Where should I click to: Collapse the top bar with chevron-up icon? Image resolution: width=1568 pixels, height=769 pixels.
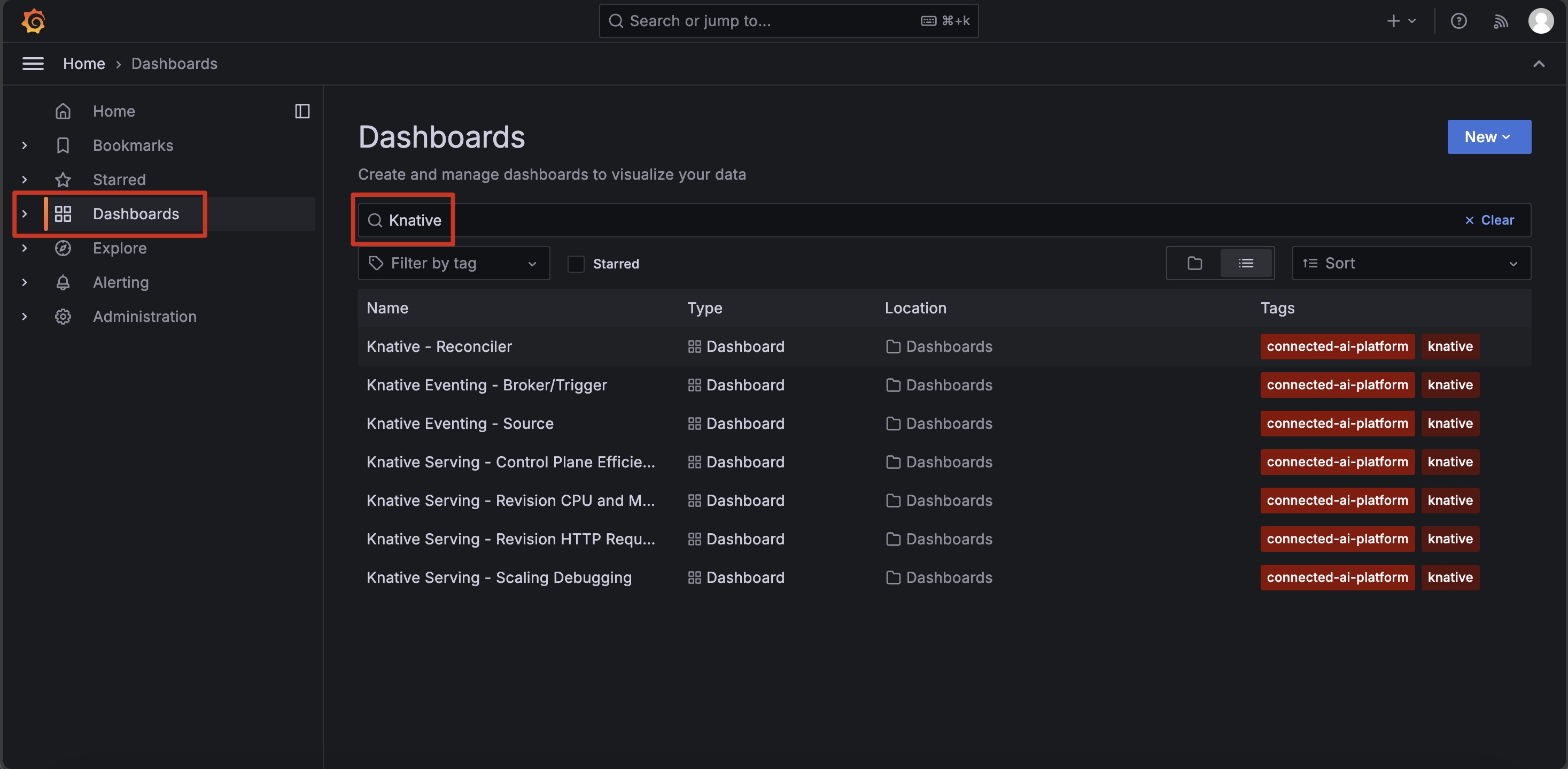pyautogui.click(x=1539, y=63)
